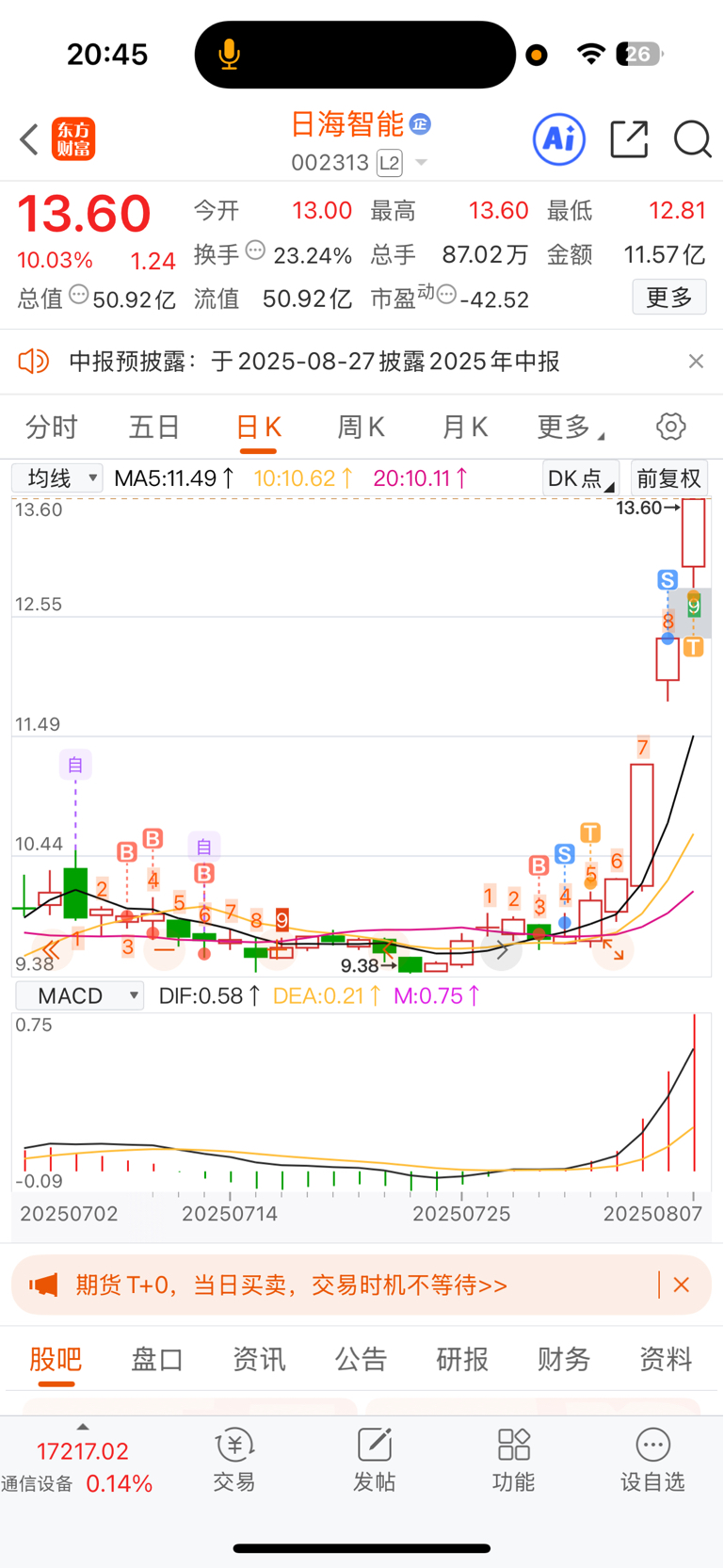Switch to the 盘口 tab
724x1568 pixels.
click(x=157, y=1359)
